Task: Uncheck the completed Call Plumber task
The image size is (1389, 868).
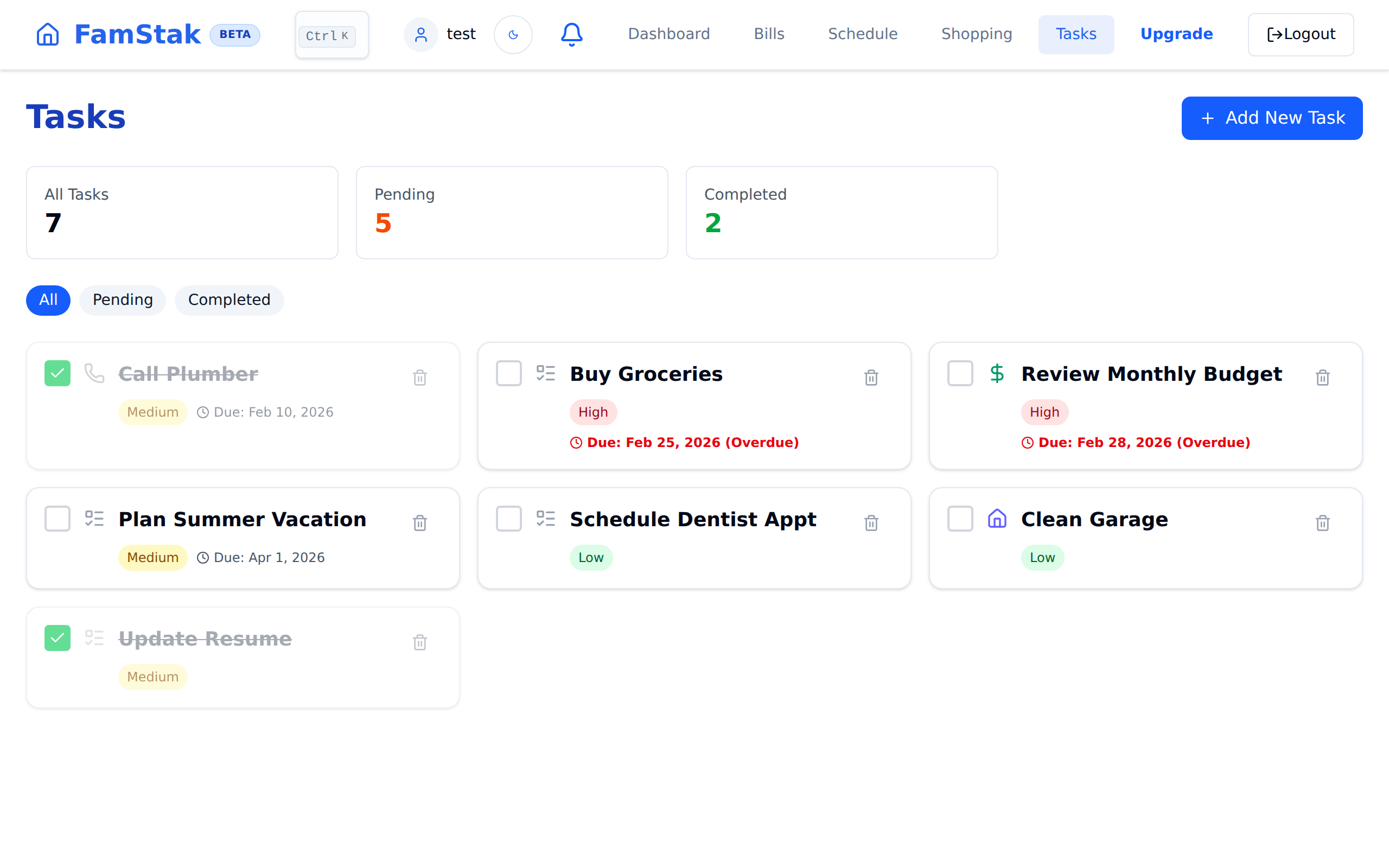Action: [57, 373]
